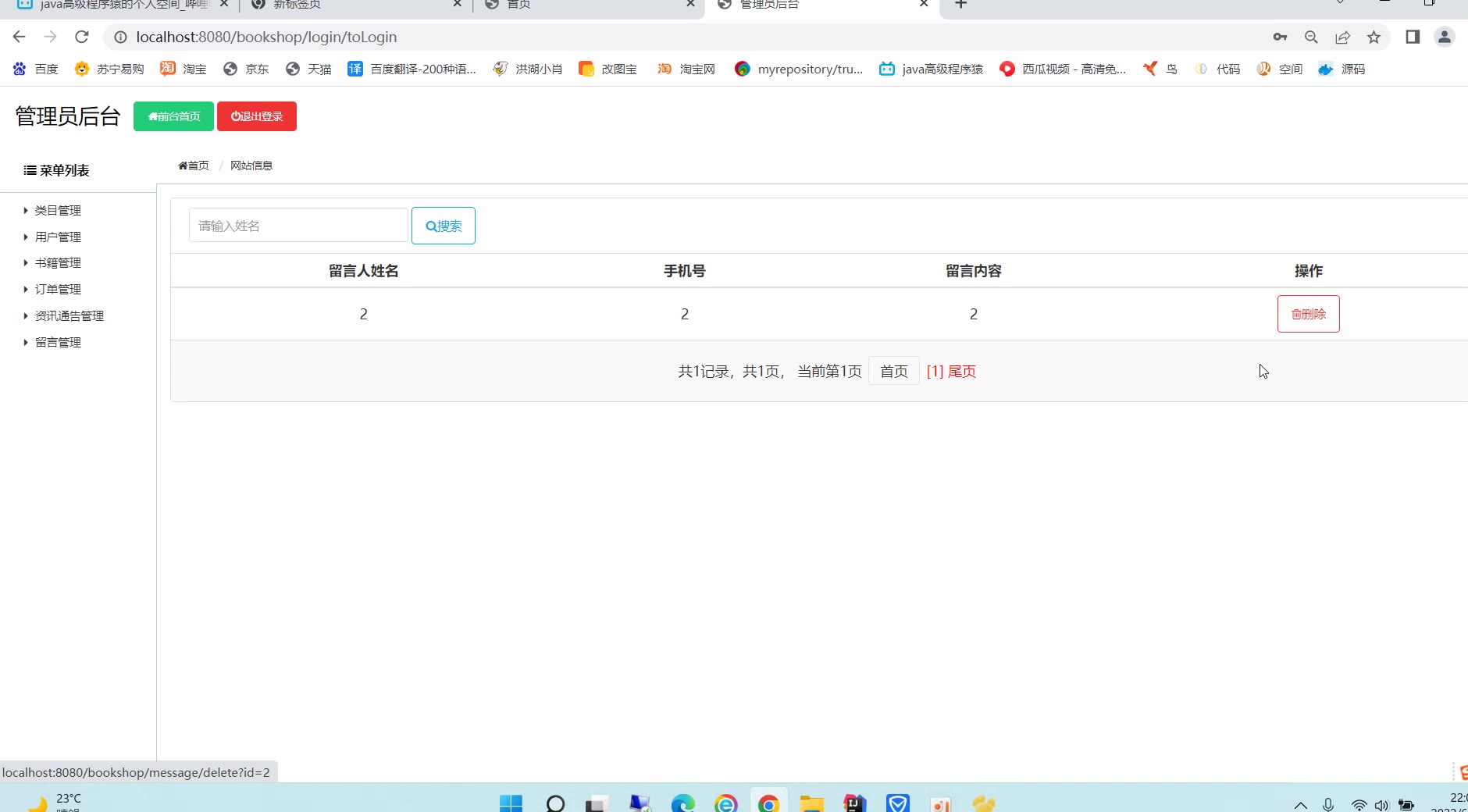Open 订单管理 in the menu list
Viewport: 1468px width, 812px height.
[58, 290]
